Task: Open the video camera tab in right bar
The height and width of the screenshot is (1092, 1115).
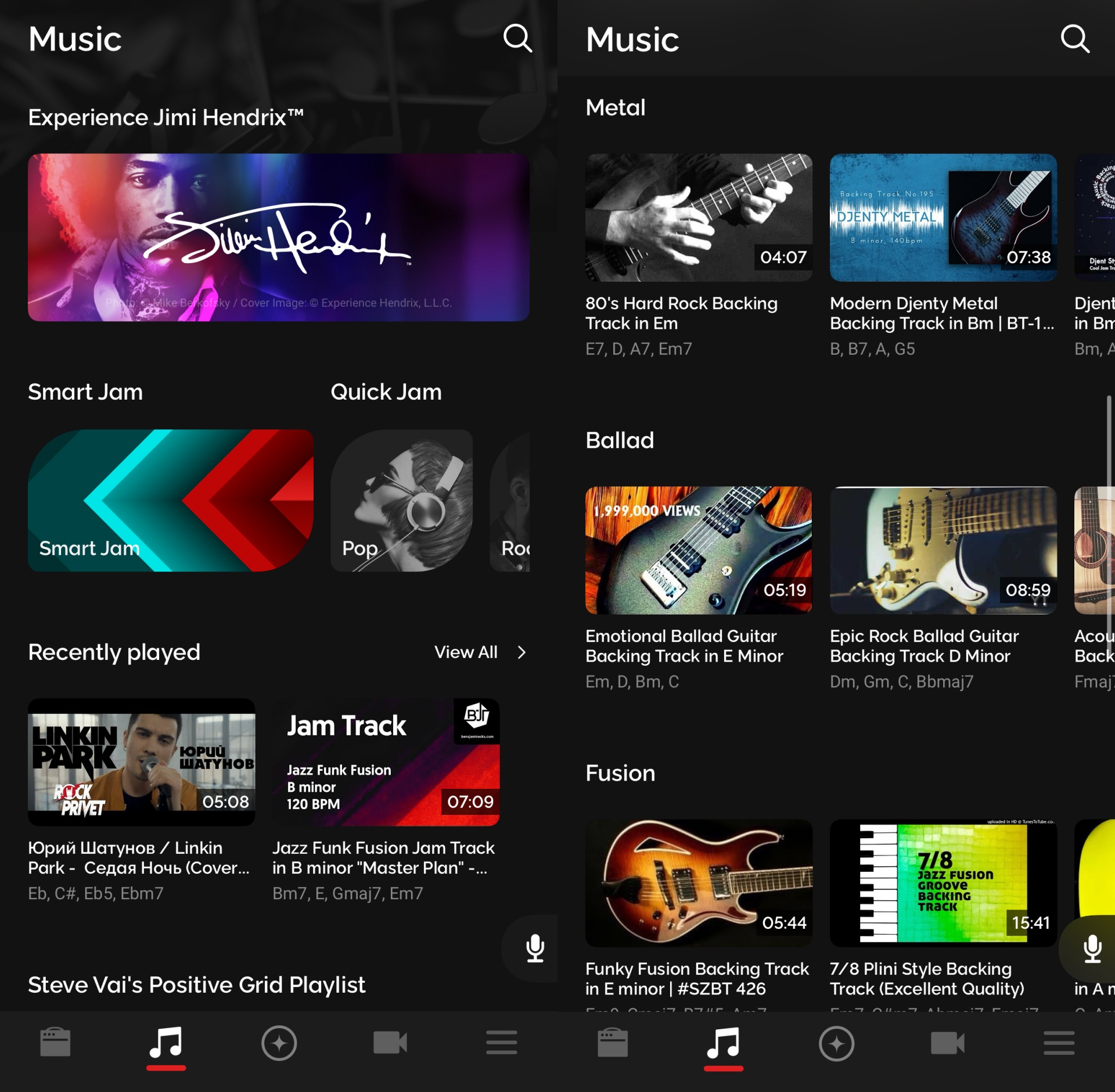Action: coord(948,1043)
